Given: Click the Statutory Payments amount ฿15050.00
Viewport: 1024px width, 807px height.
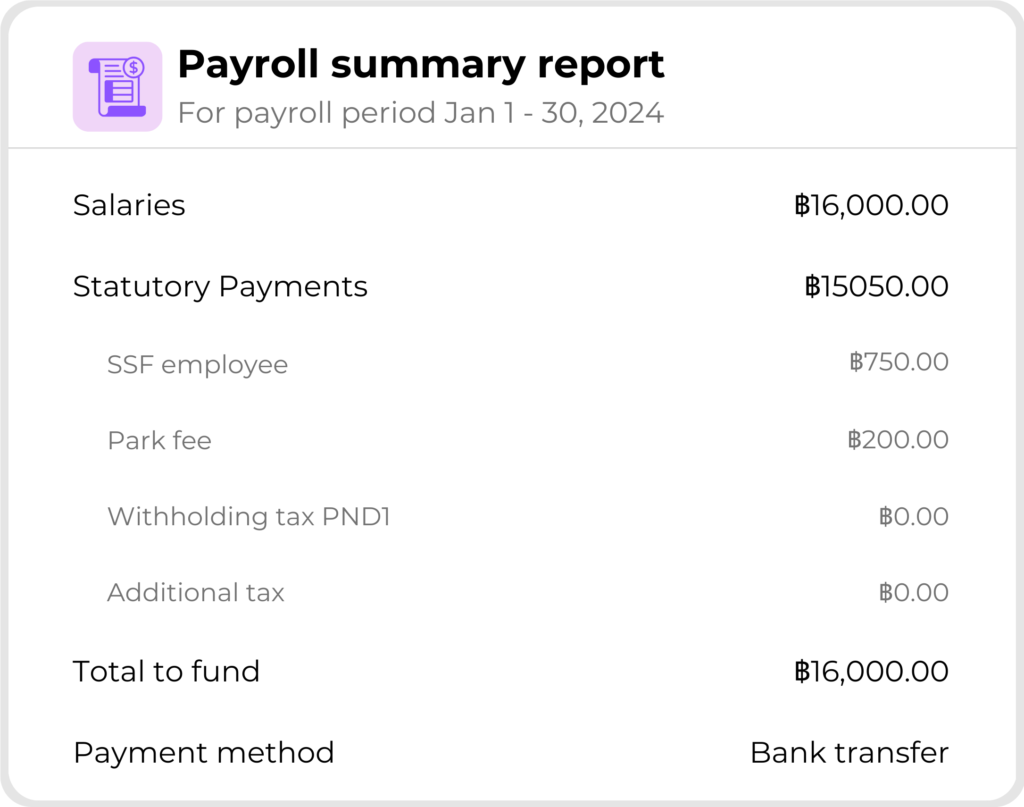Looking at the screenshot, I should [876, 287].
